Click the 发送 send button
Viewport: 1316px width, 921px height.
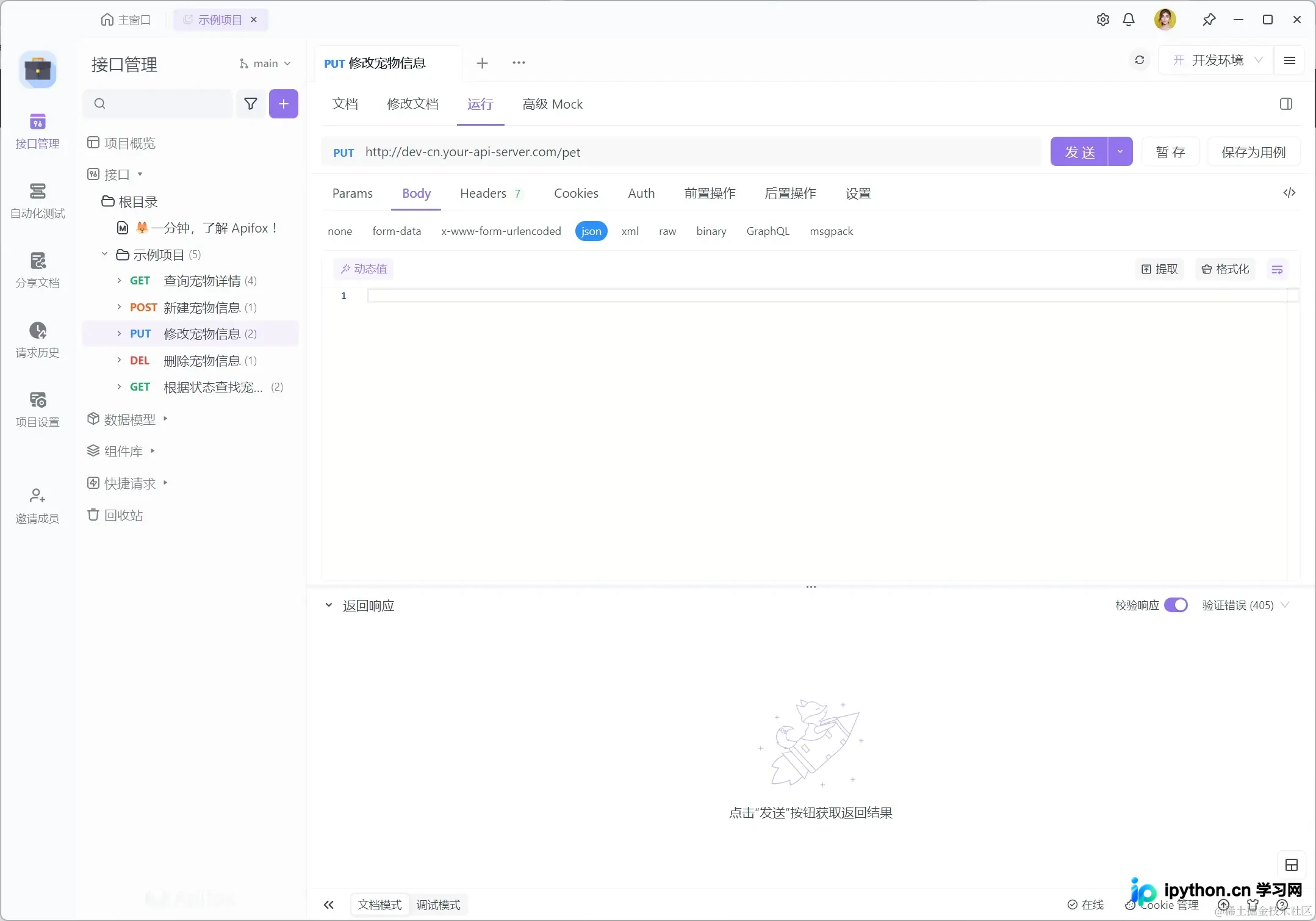pos(1079,151)
